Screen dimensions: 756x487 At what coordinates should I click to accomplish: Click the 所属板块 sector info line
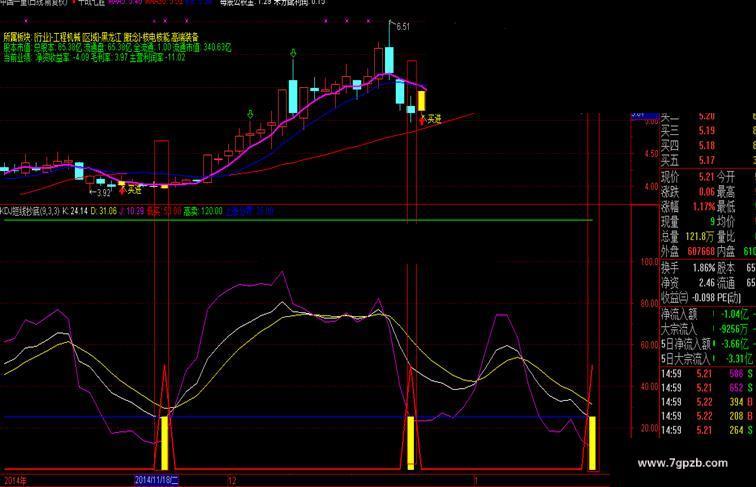tap(101, 37)
